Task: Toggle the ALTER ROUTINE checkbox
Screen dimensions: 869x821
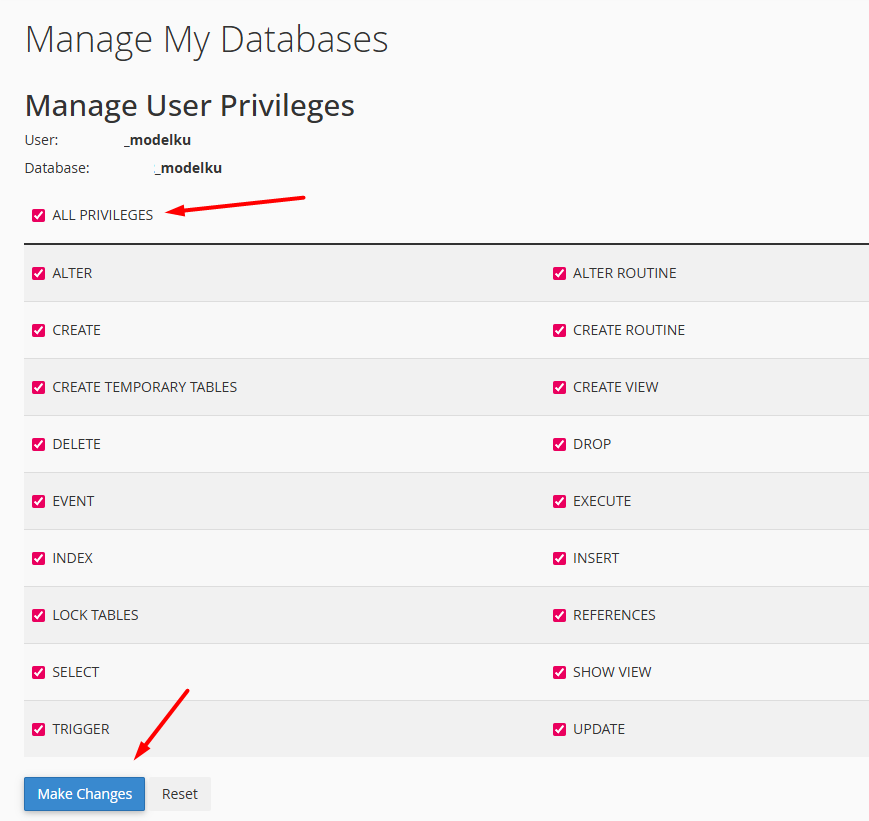Action: [559, 272]
